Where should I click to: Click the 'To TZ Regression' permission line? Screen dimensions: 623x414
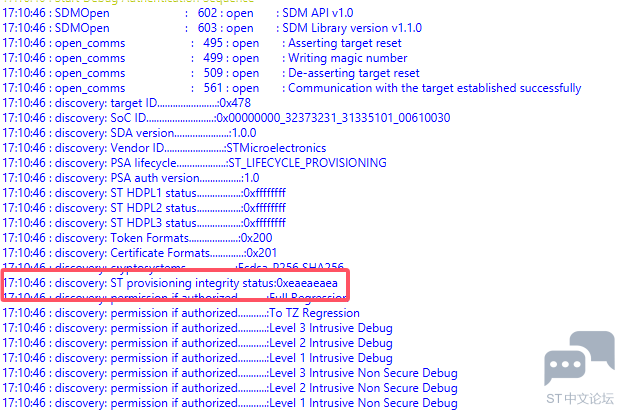click(181, 313)
